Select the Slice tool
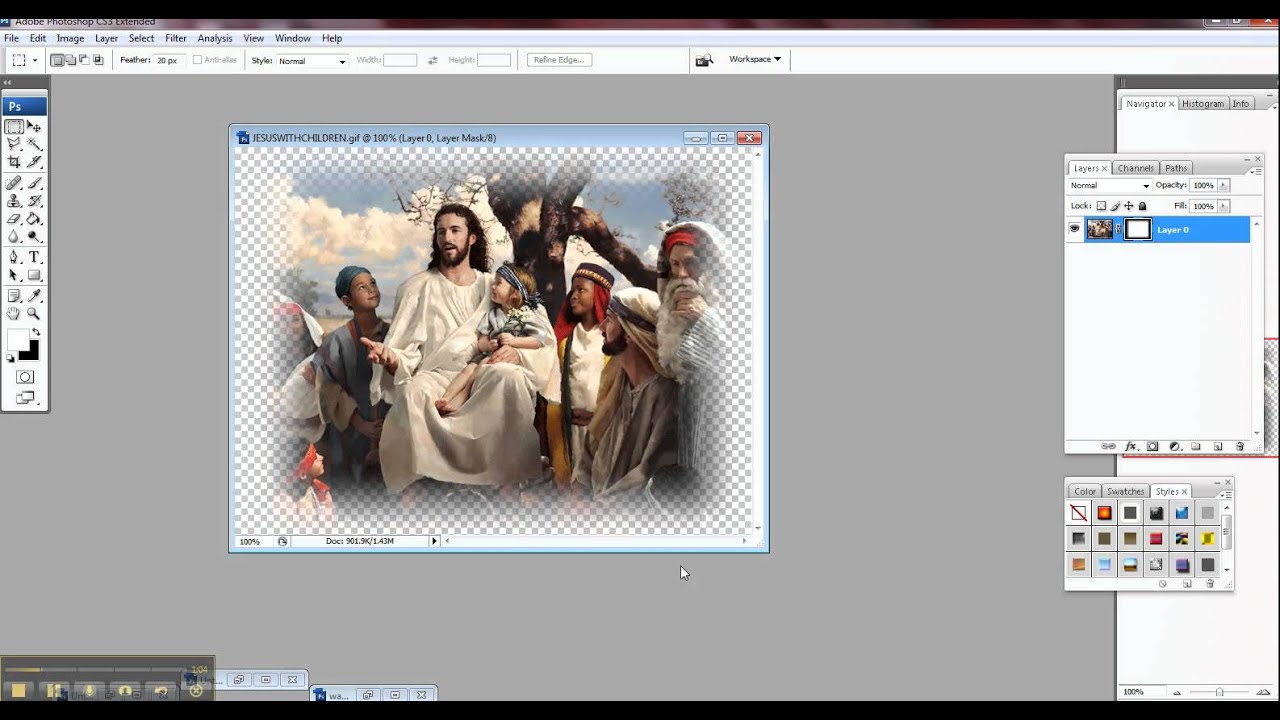This screenshot has height=720, width=1280. coord(34,161)
